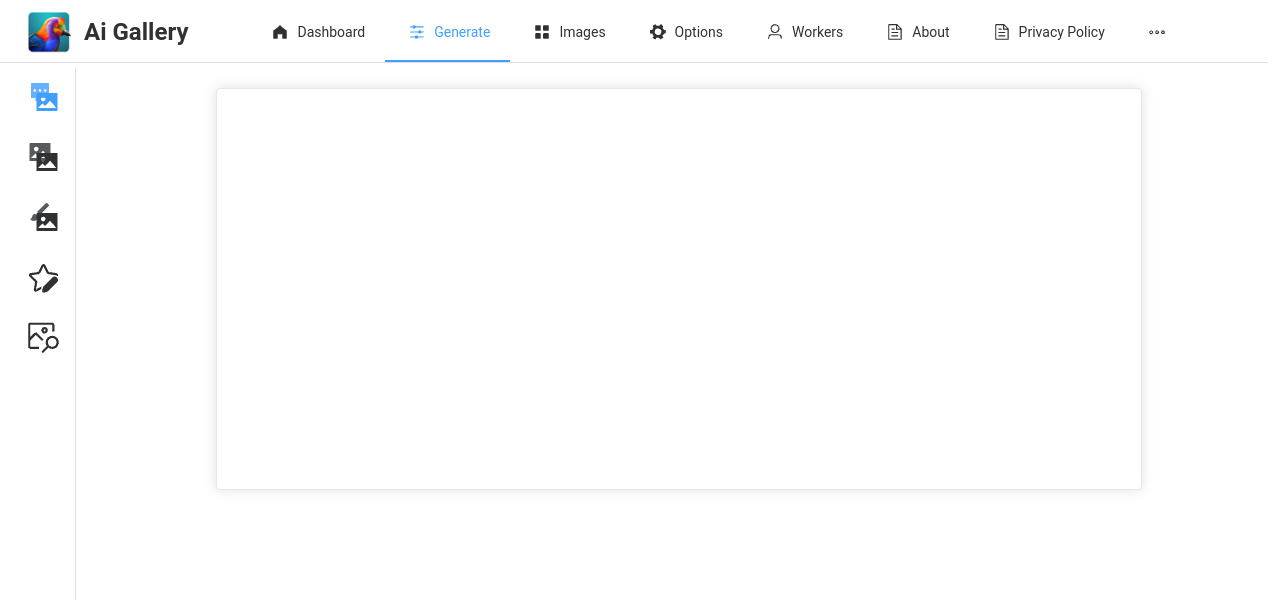
Task: Click the home icon beside Dashboard
Action: [x=280, y=32]
